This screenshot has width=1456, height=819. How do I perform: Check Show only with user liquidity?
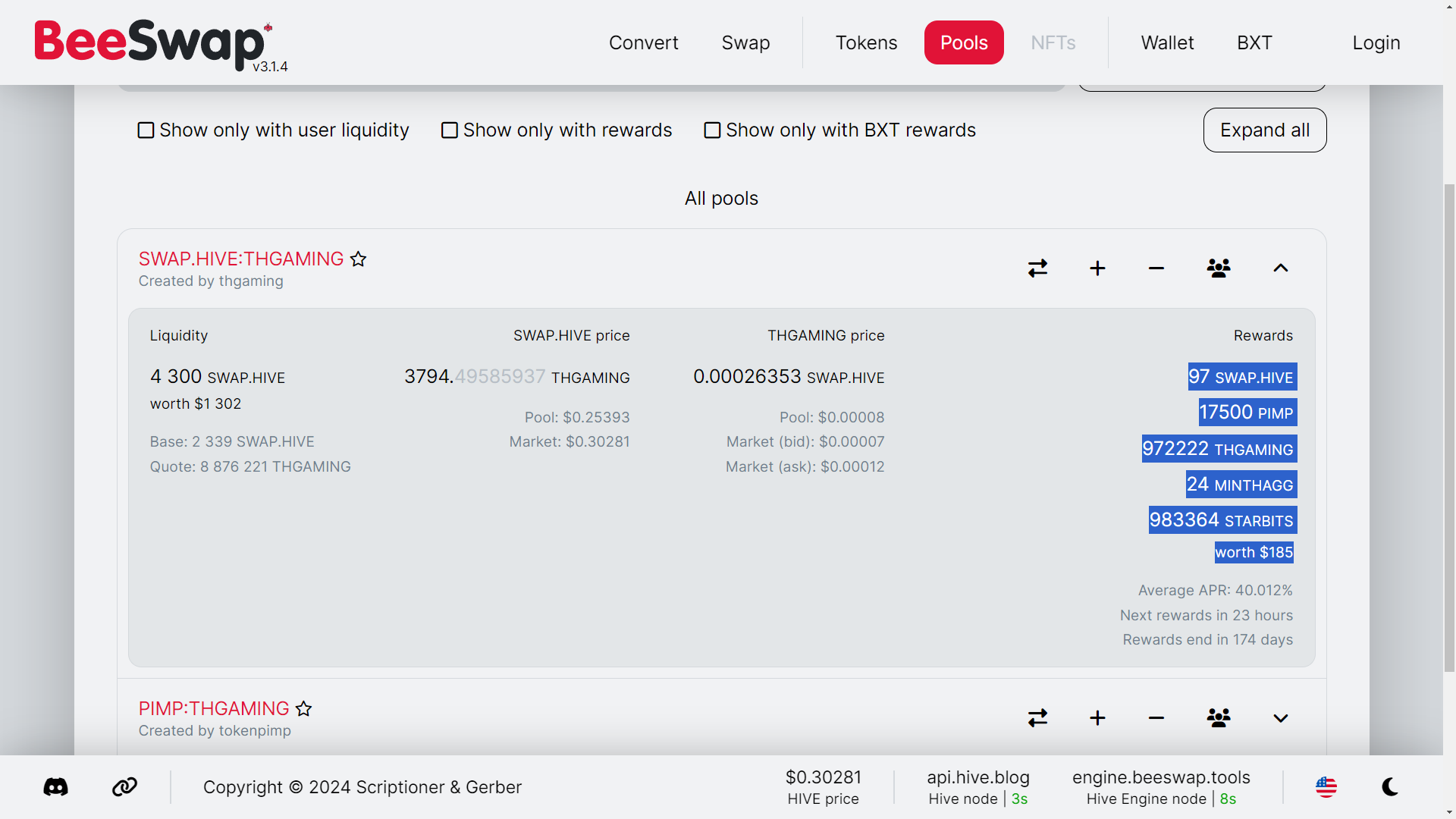click(273, 130)
